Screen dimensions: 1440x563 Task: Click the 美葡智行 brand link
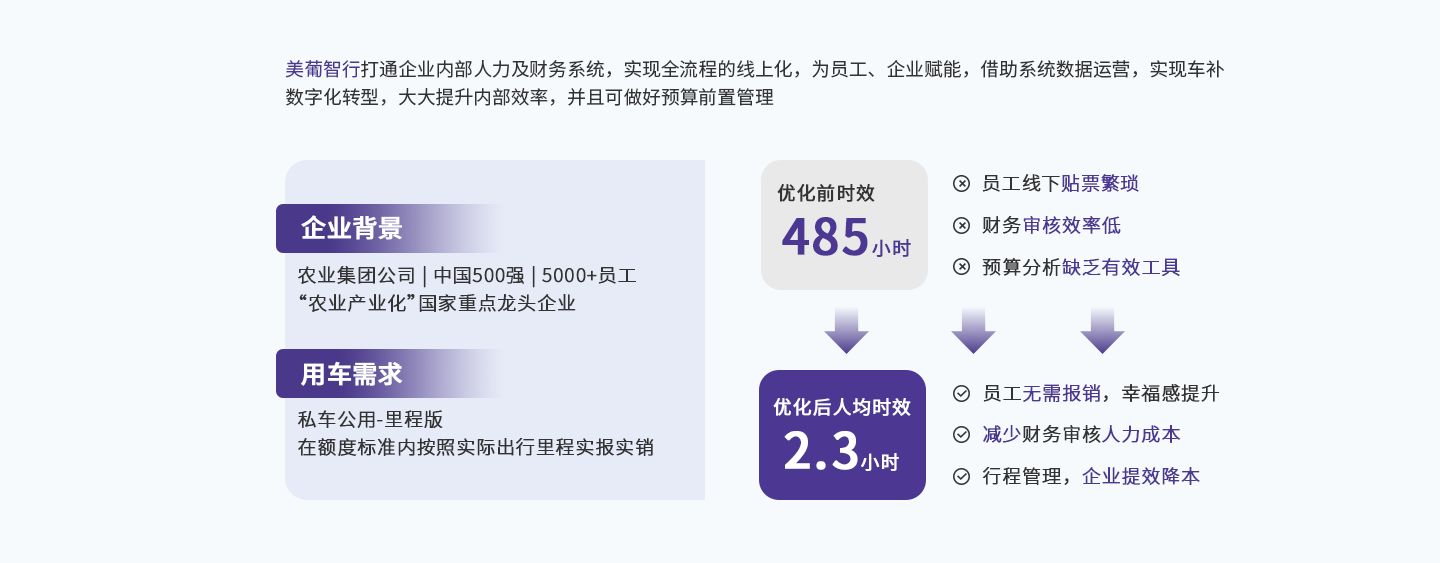tap(322, 69)
